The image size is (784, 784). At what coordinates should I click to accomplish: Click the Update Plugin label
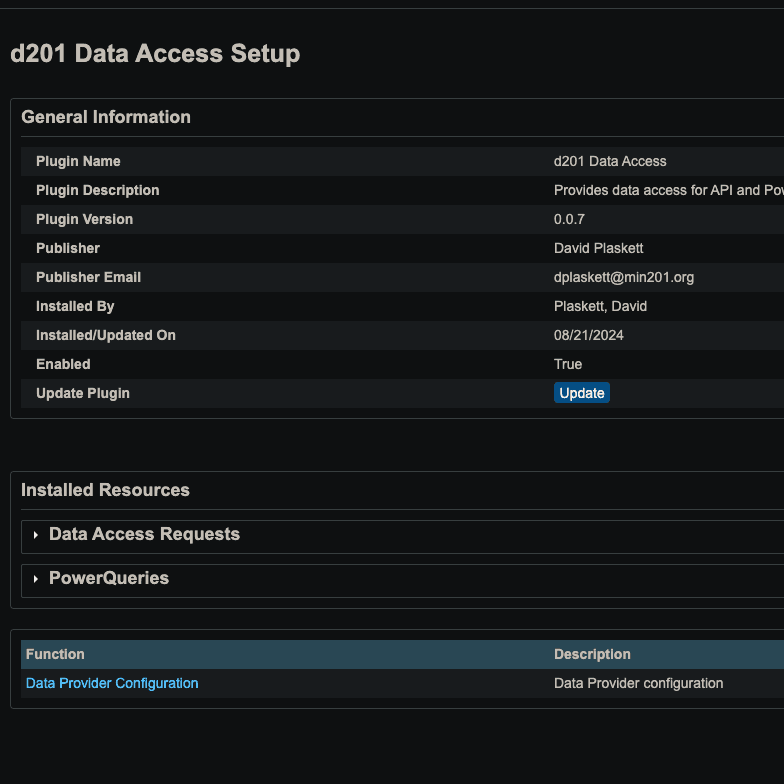(x=83, y=393)
